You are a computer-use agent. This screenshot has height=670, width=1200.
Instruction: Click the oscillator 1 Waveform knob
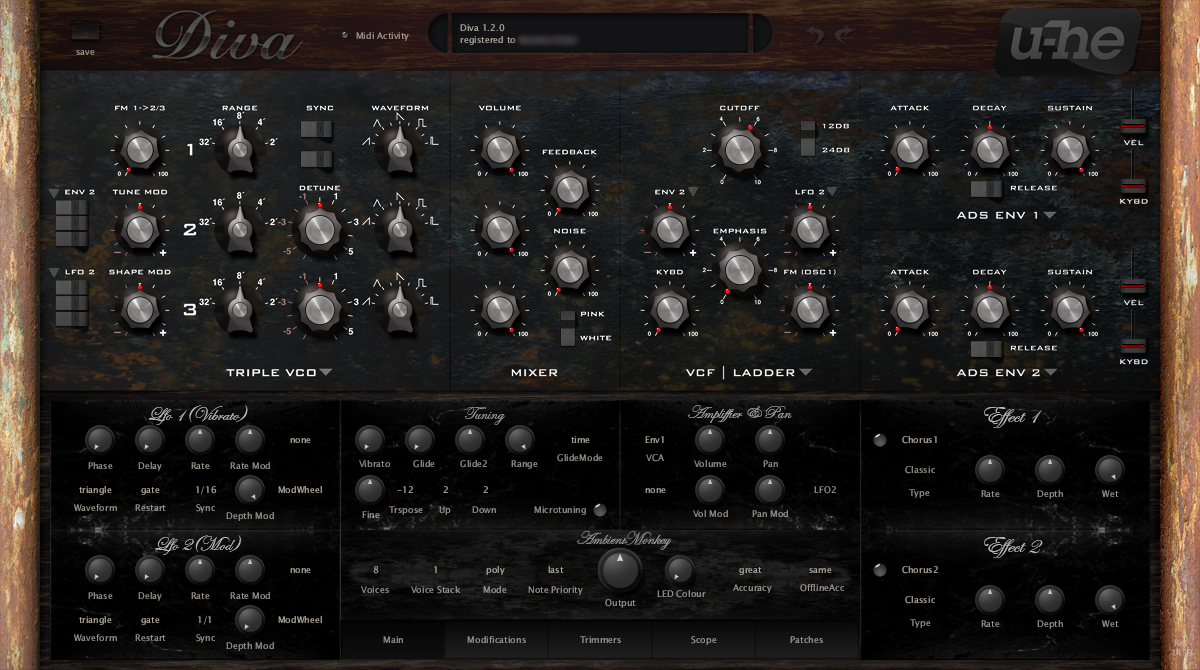pos(400,149)
